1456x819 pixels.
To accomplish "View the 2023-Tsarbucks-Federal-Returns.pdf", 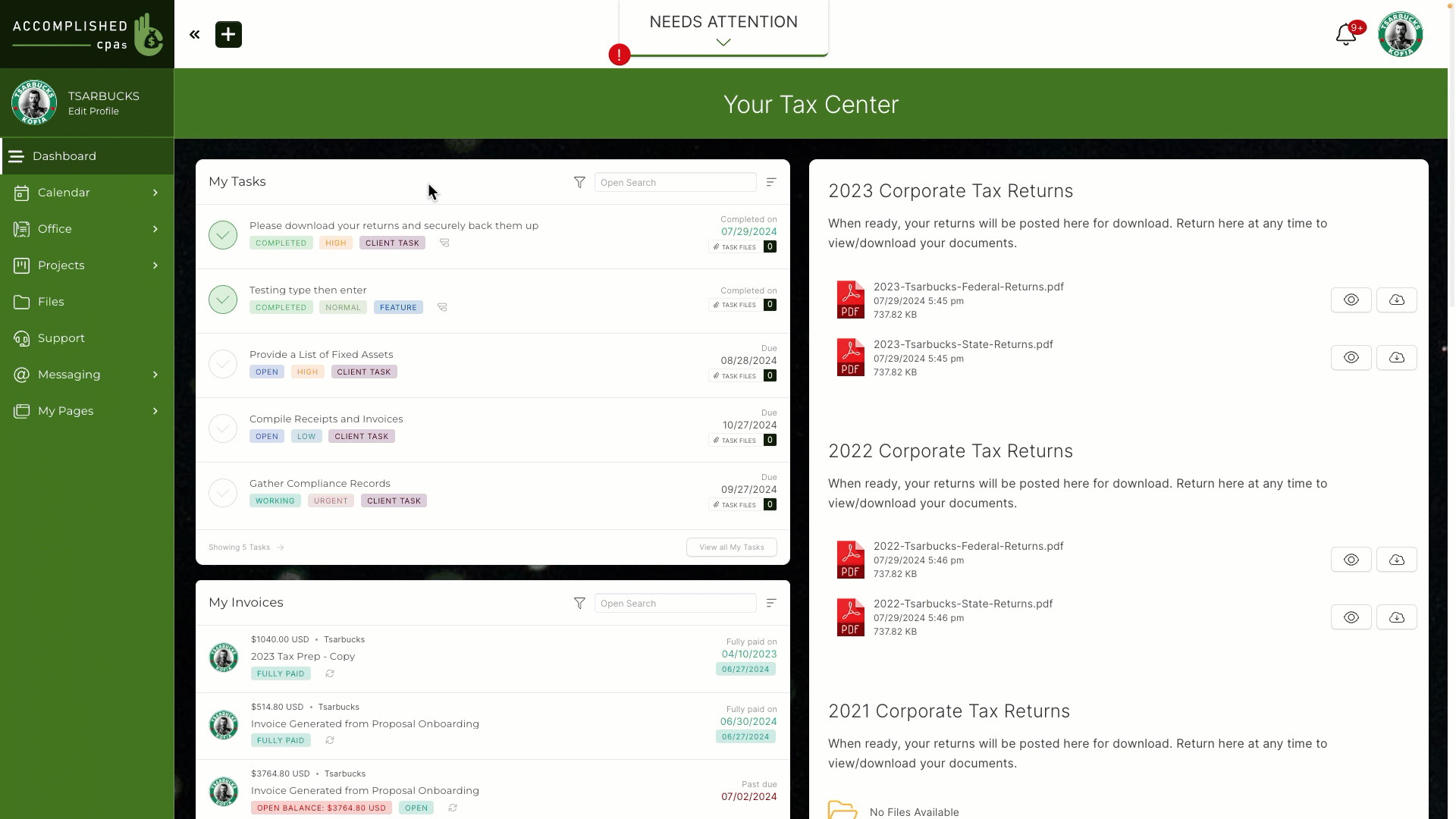I will point(1351,299).
